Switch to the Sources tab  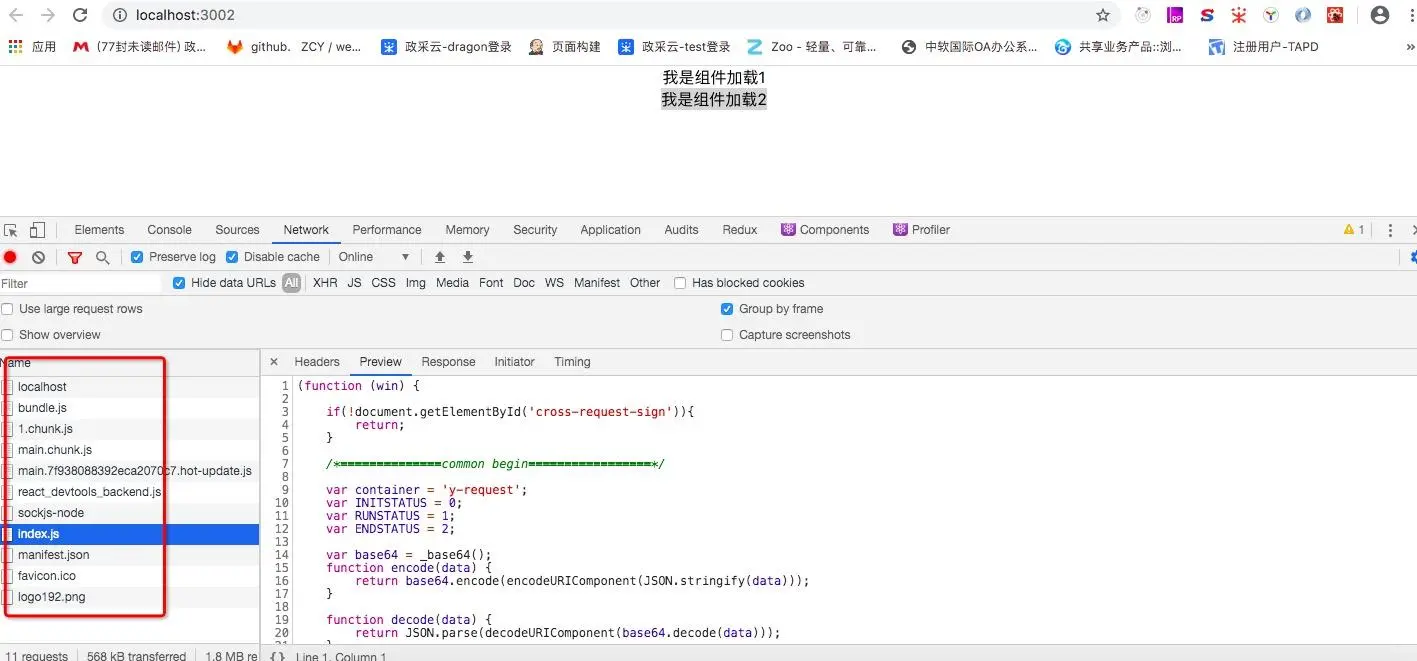pos(237,230)
